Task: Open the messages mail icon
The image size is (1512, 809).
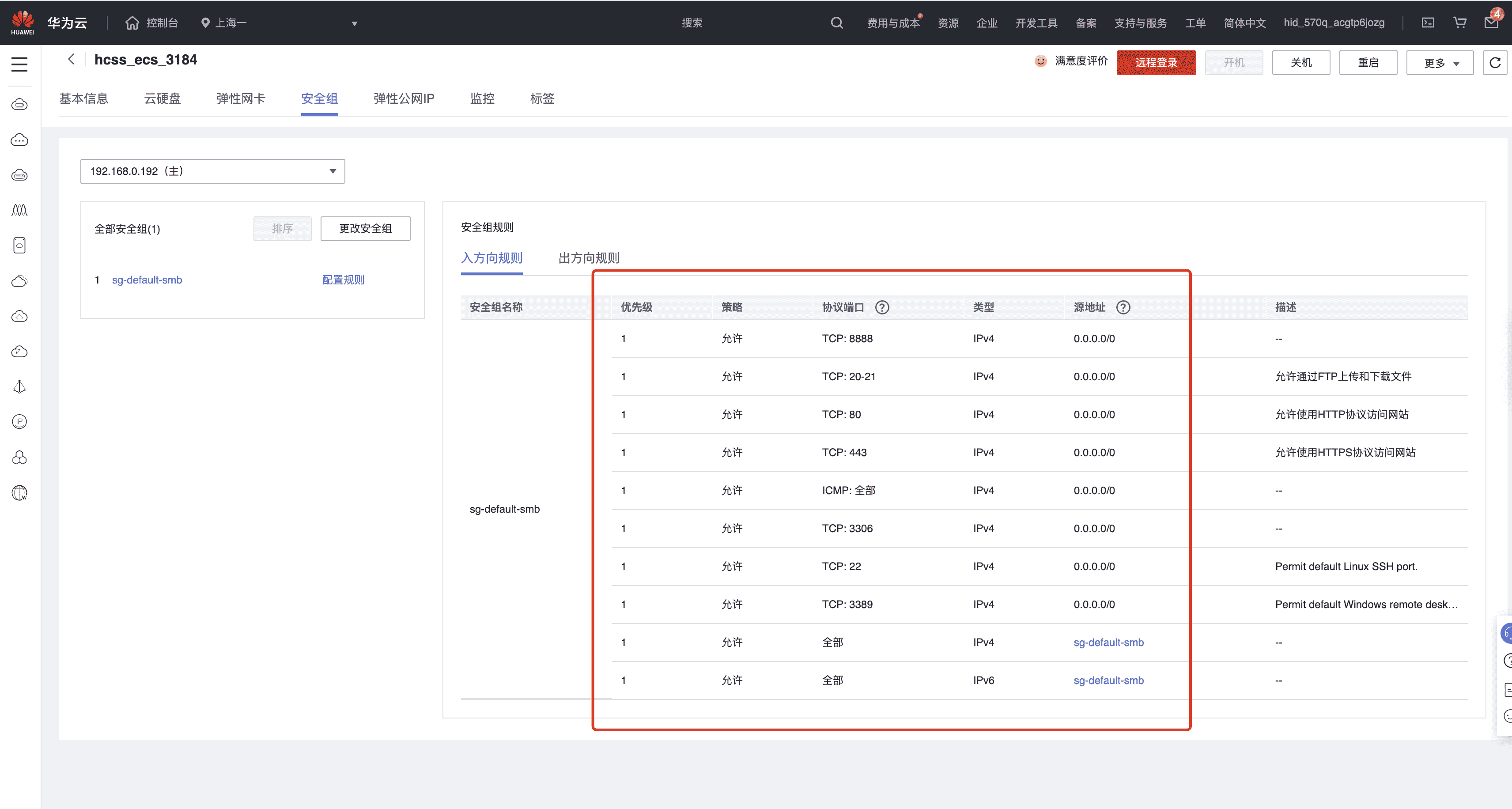Action: tap(1491, 23)
